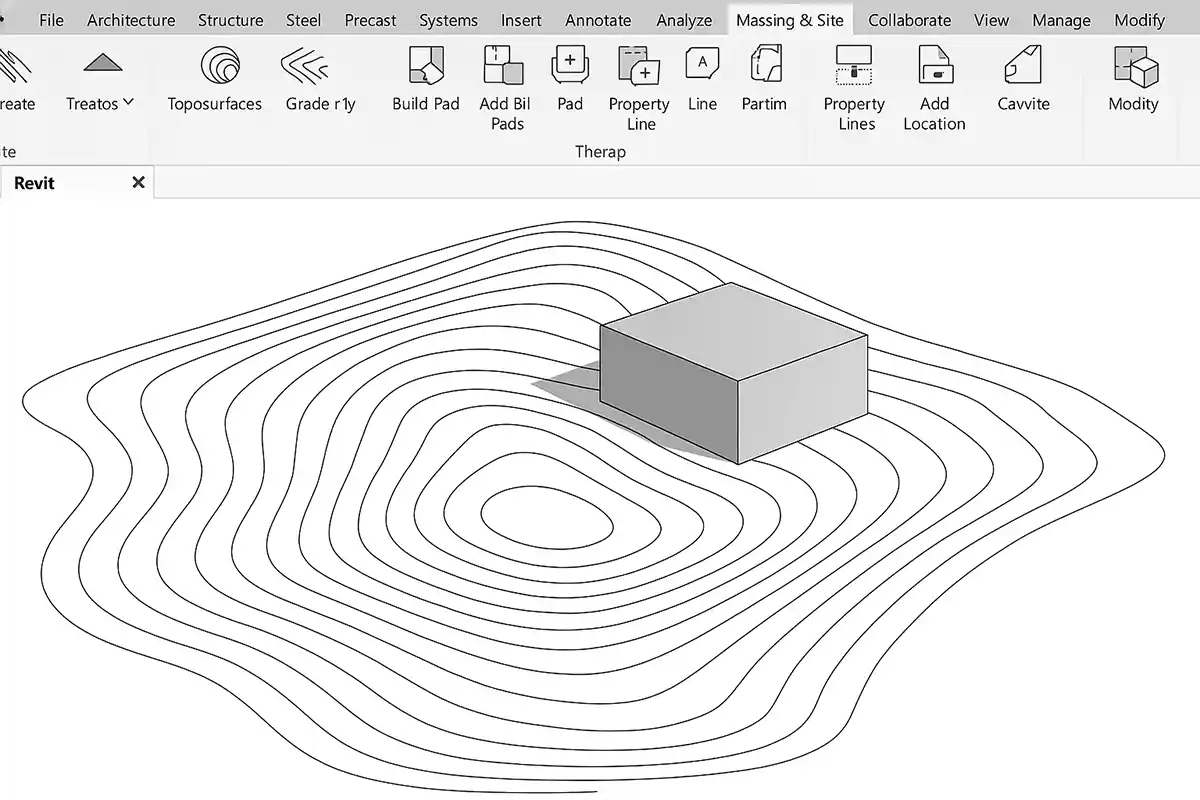Click the Toposurfaces tool icon
This screenshot has width=1200, height=800.
click(219, 67)
